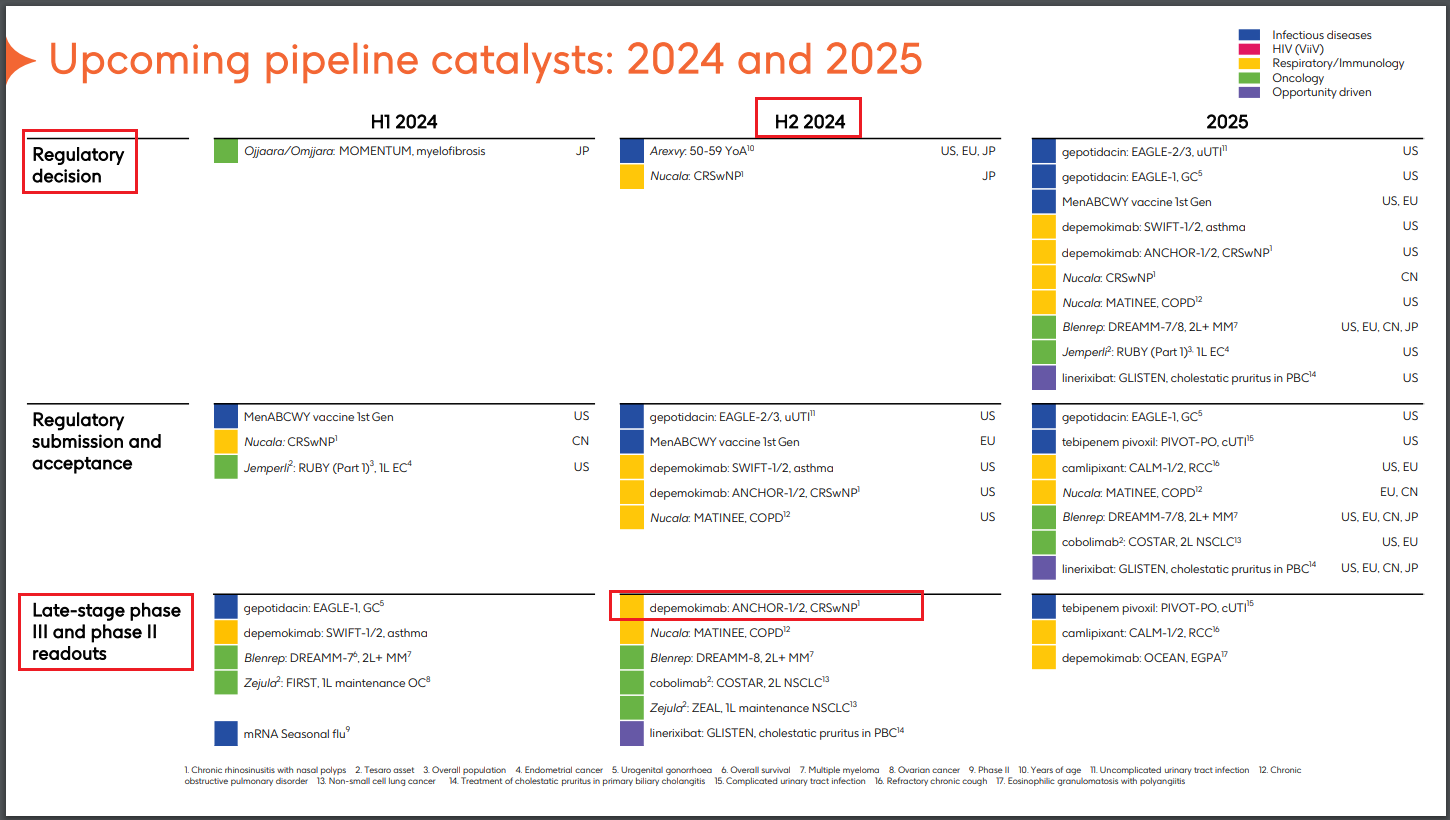The width and height of the screenshot is (1450, 820).
Task: Select the 2025 column heading
Action: [x=1227, y=122]
